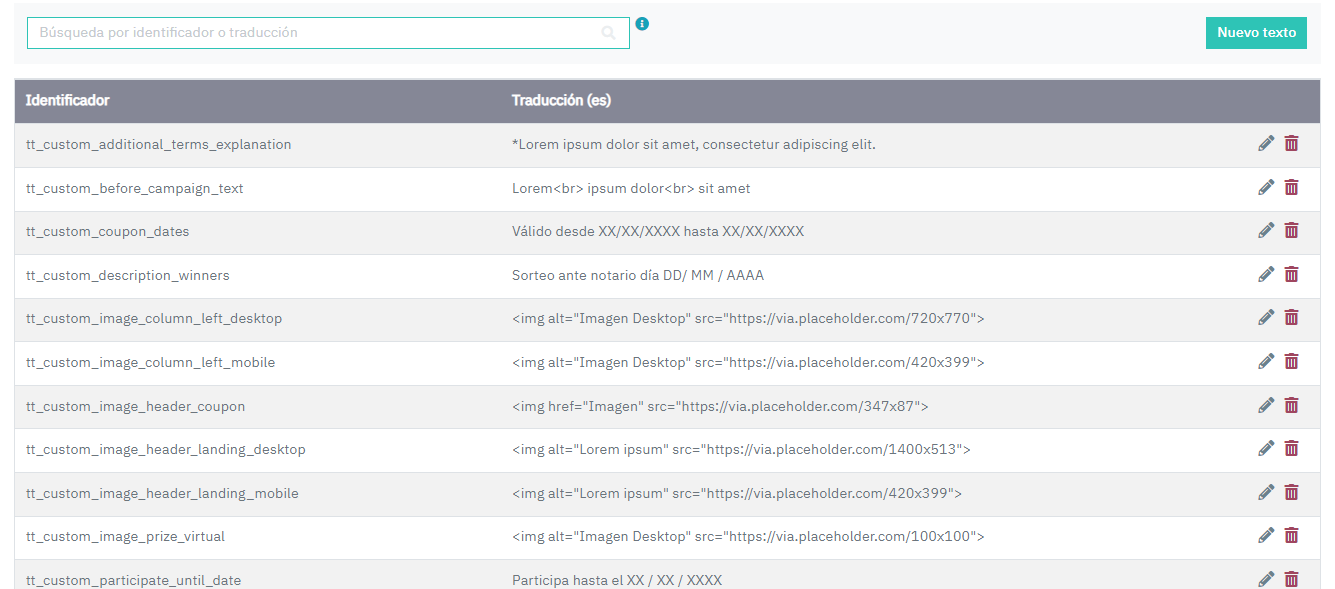Delete the tt_custom_image_header_landing_mobile entry

(x=1291, y=493)
